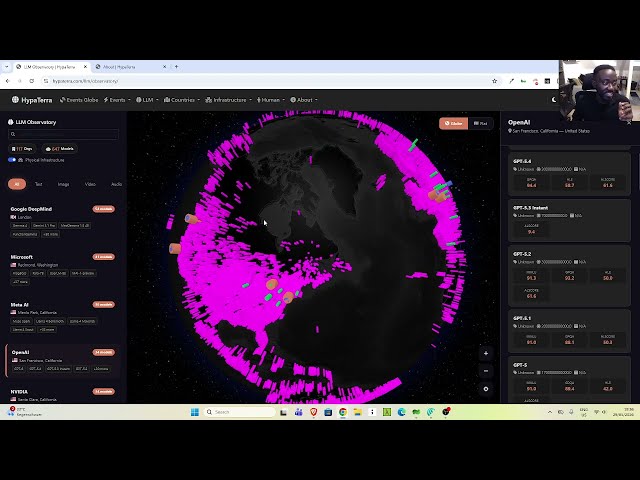Toggle Physical Infrastructure switch

point(12,160)
